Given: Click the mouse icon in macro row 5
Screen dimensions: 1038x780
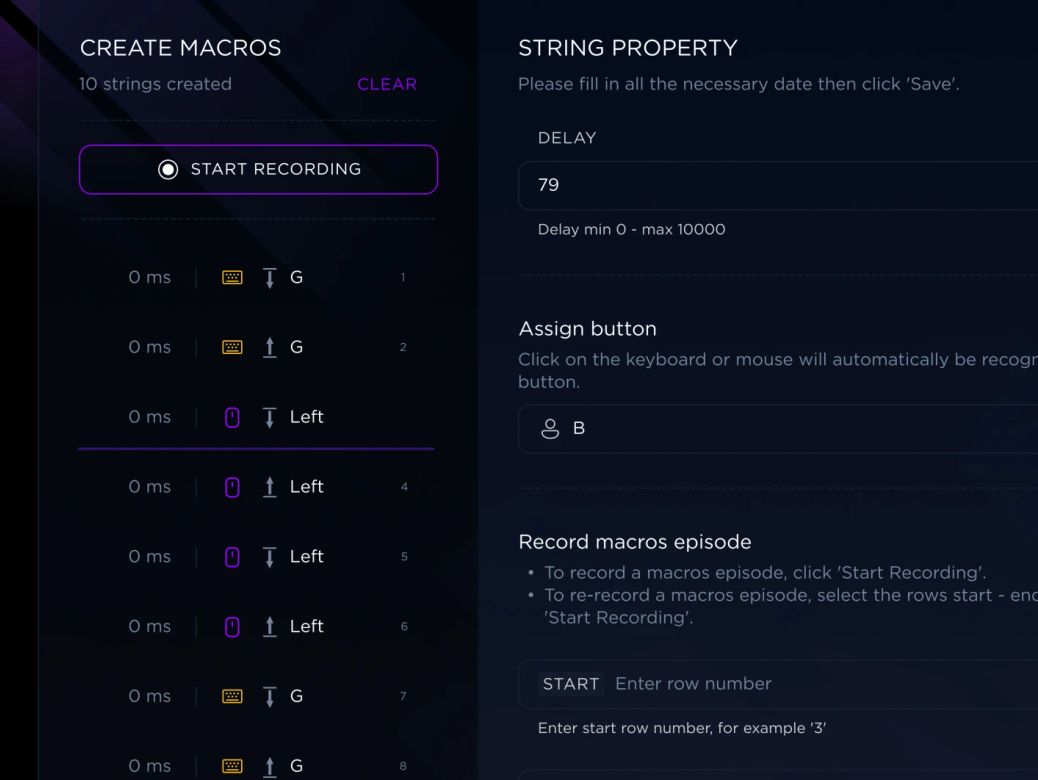Looking at the screenshot, I should tap(232, 557).
